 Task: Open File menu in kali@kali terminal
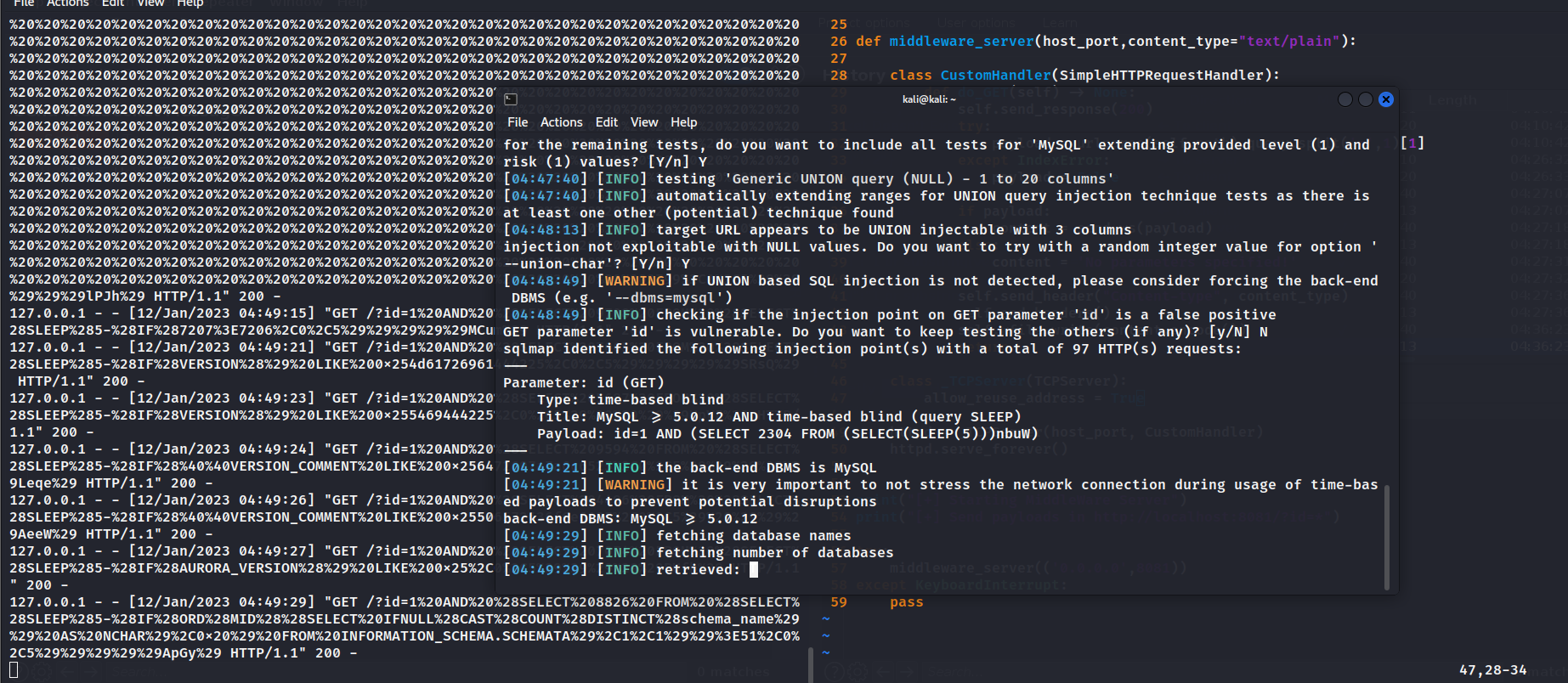point(518,122)
